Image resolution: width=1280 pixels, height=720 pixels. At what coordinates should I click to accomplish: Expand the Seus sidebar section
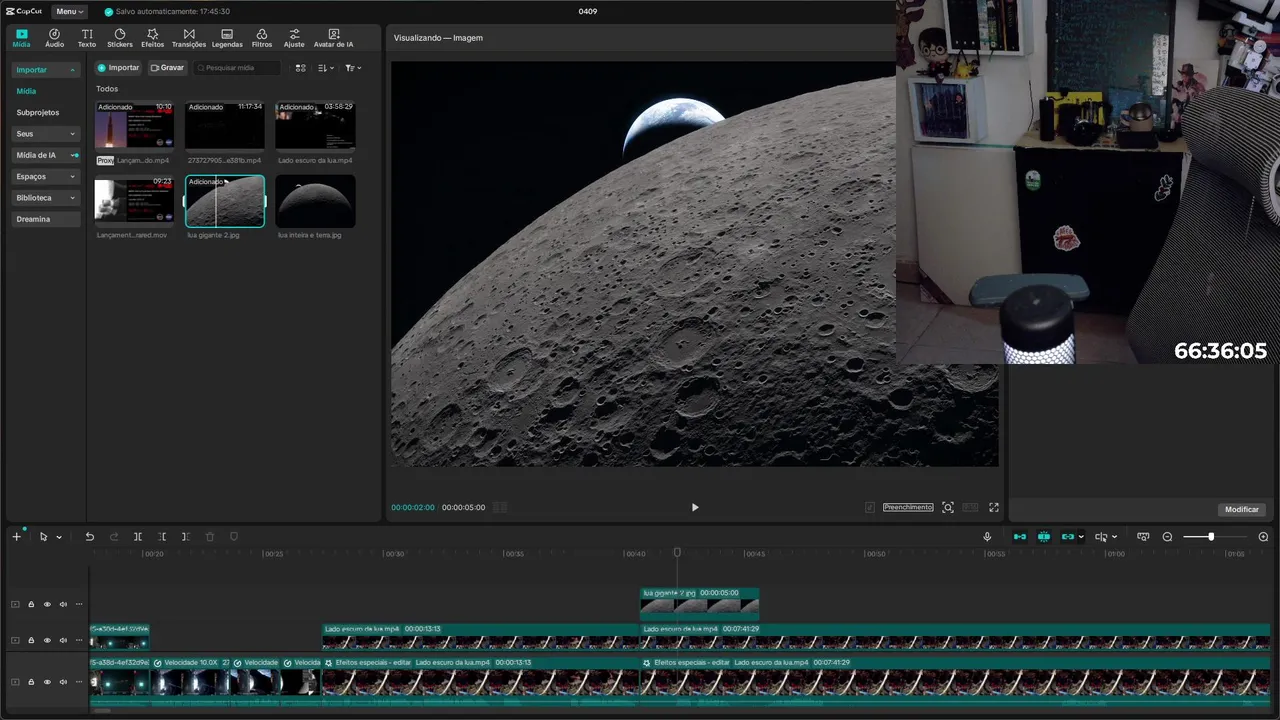(x=46, y=134)
